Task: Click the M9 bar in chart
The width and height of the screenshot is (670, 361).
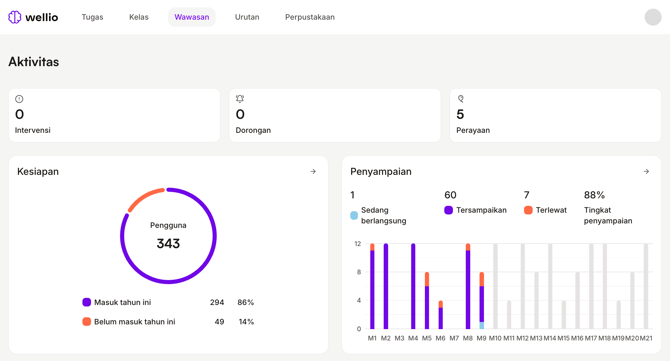Action: [x=482, y=300]
